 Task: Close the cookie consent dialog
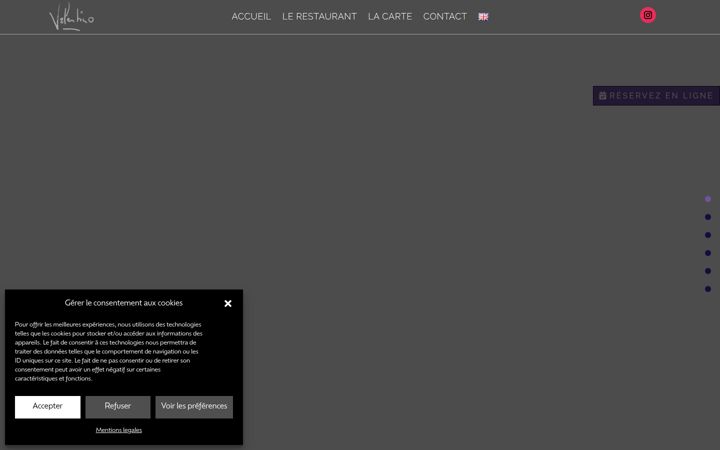point(228,304)
